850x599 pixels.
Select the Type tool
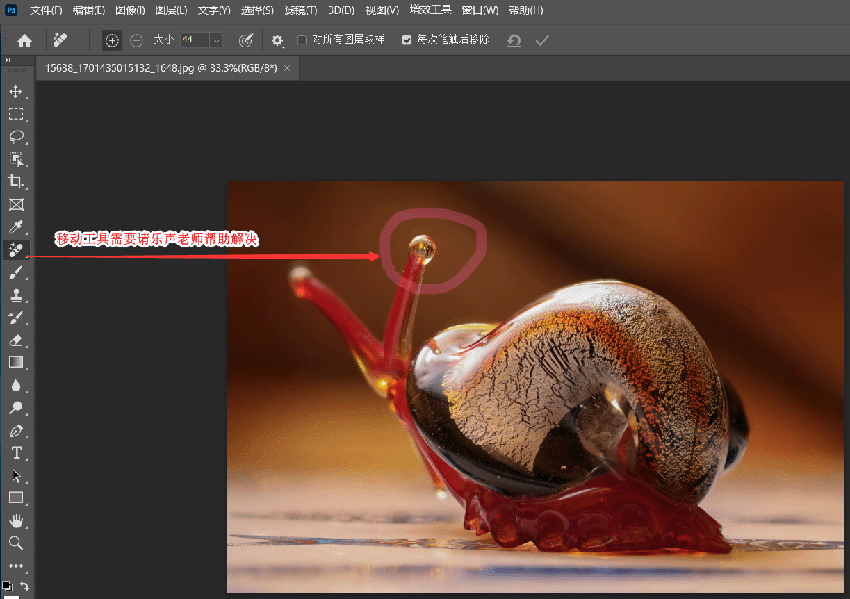[16, 453]
